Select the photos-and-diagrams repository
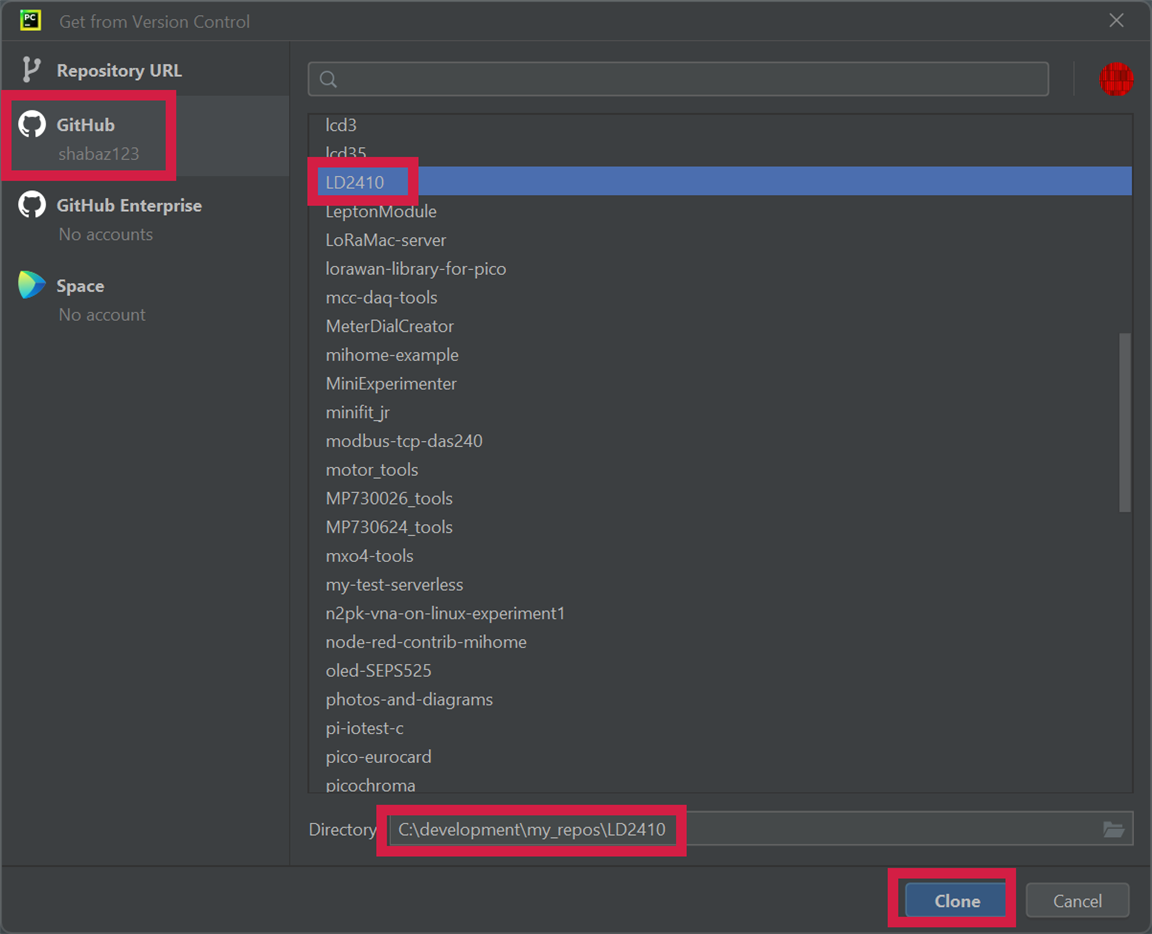 click(x=721, y=699)
